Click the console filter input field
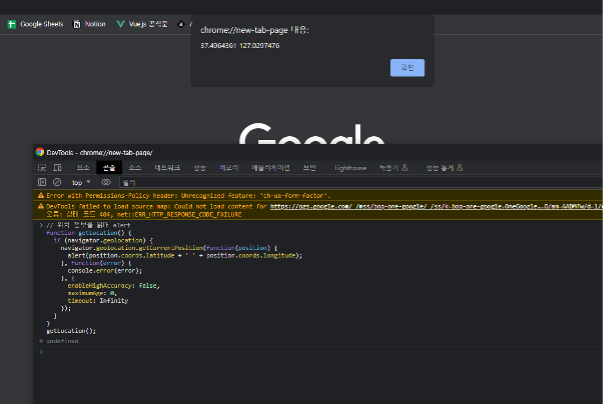The image size is (604, 404). coord(361,182)
